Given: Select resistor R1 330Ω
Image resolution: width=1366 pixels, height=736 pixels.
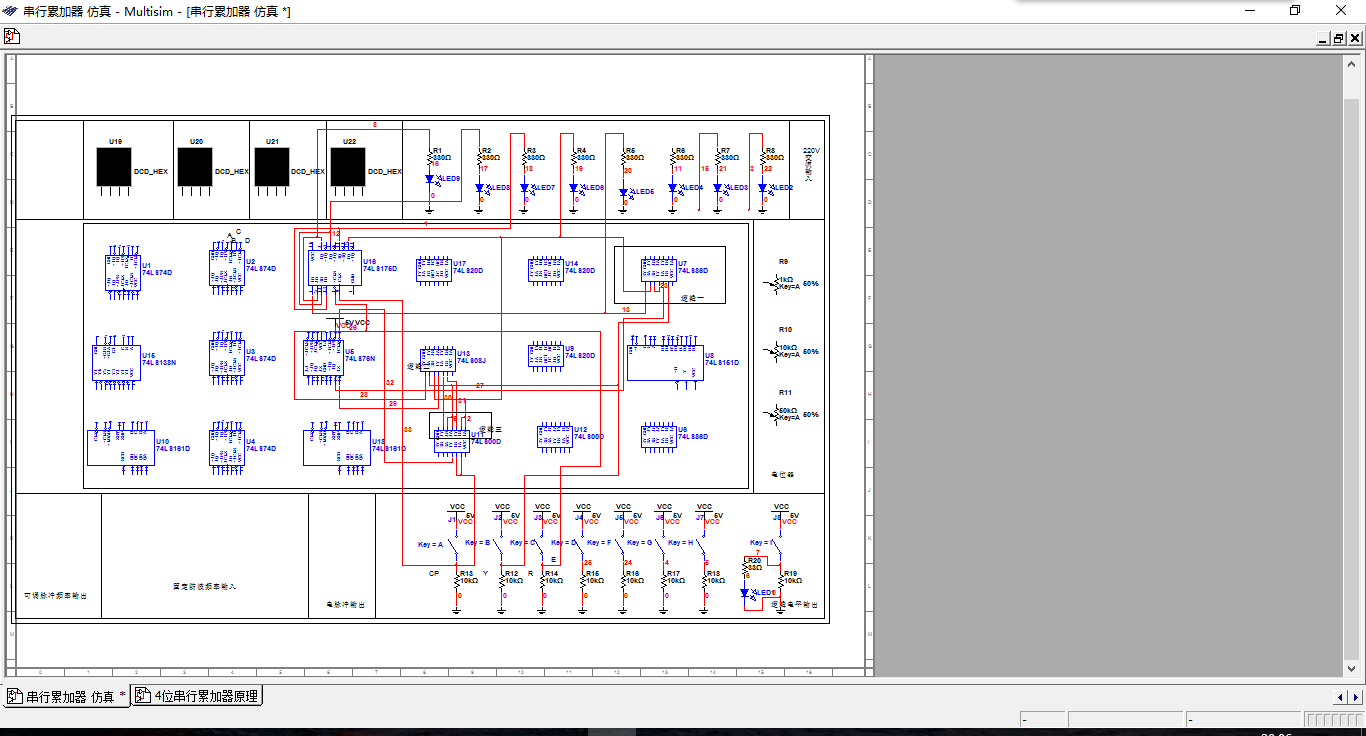Looking at the screenshot, I should (x=431, y=158).
